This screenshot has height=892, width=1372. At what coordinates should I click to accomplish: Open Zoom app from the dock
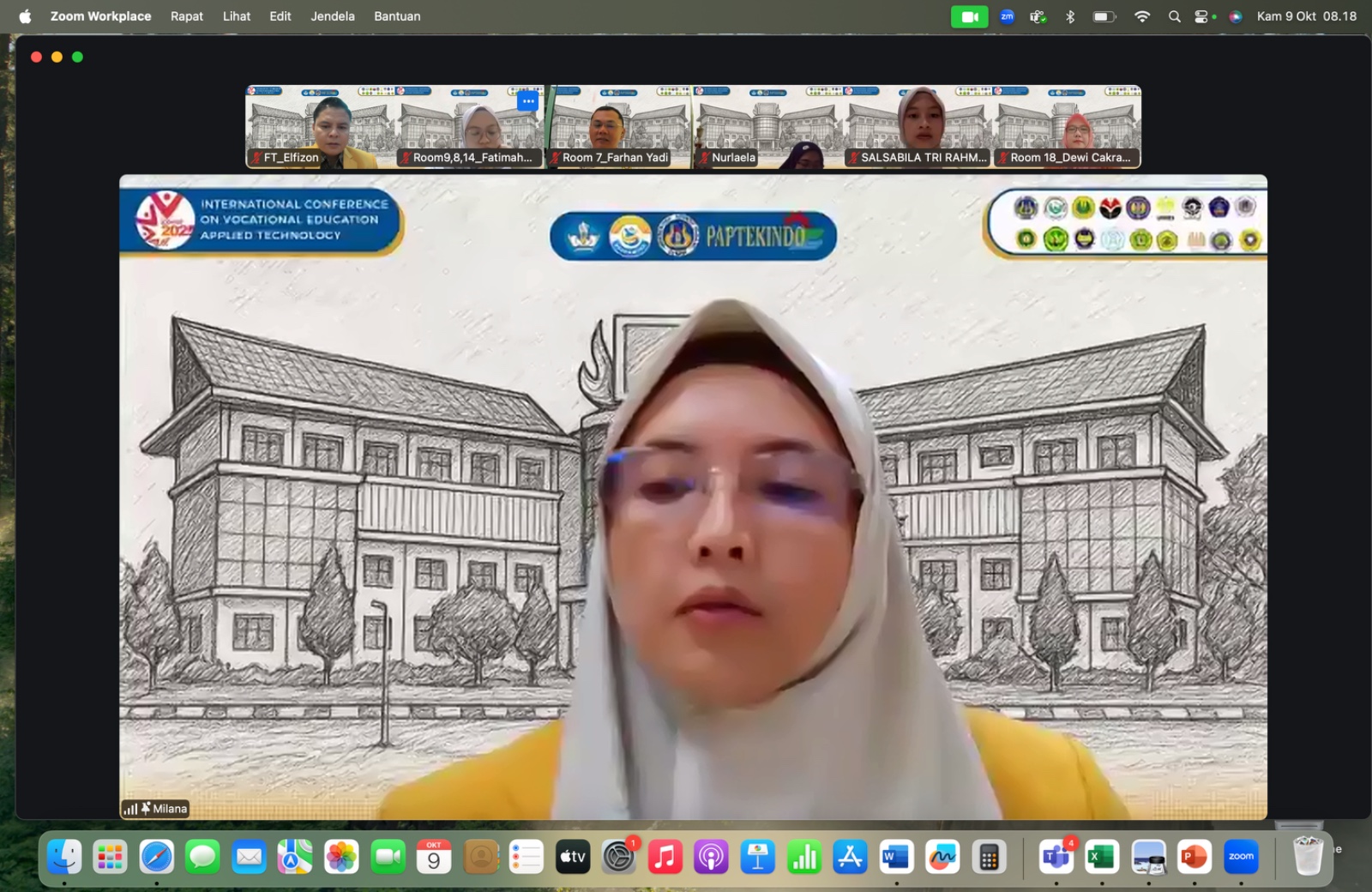(1241, 857)
